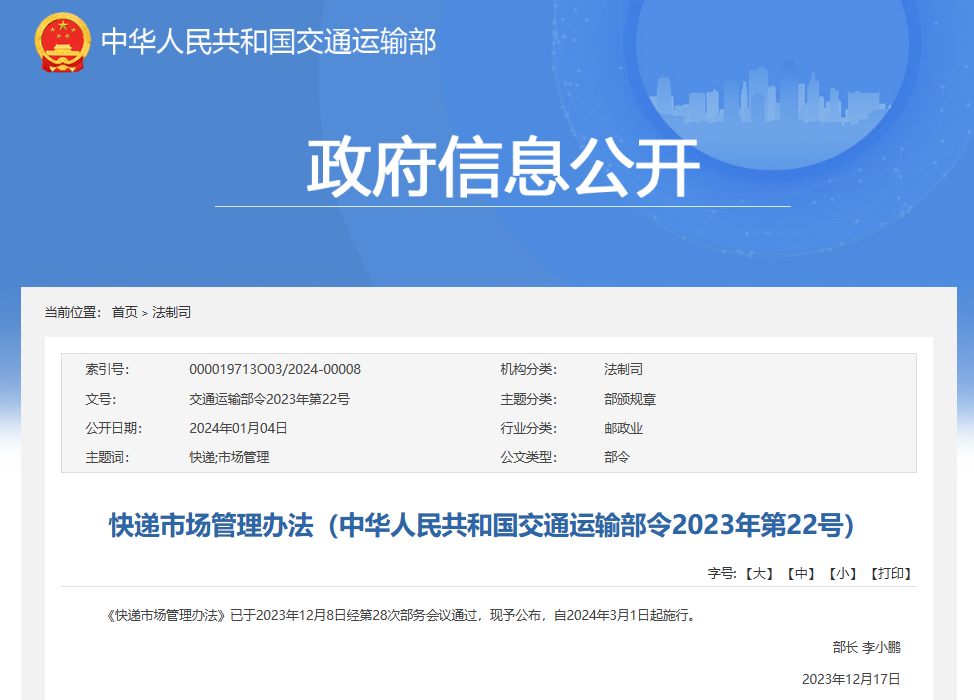974x700 pixels.
Task: Click the date 2023年12月17日
Action: point(851,680)
